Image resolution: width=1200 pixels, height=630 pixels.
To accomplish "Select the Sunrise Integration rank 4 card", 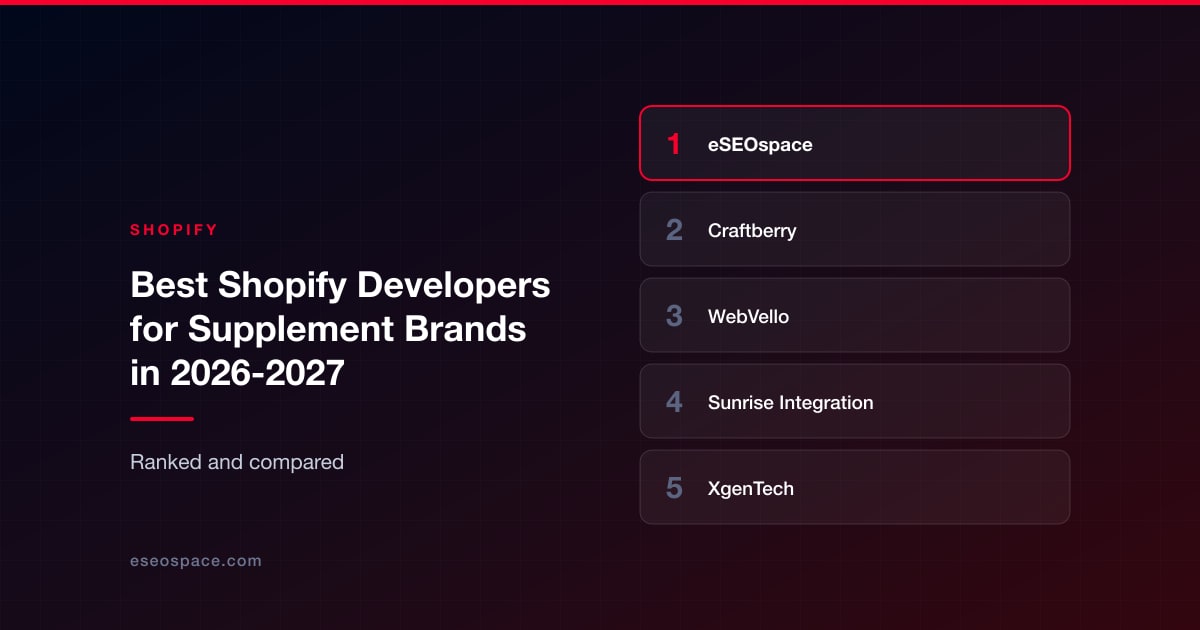I will (x=855, y=401).
